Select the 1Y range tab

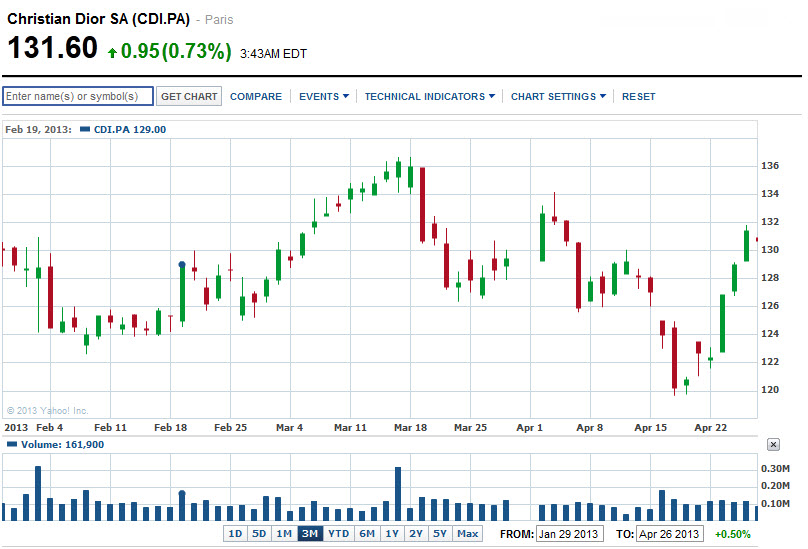[x=392, y=534]
